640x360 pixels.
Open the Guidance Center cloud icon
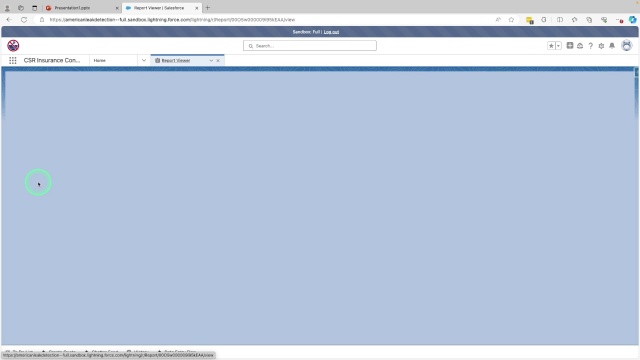pos(580,46)
